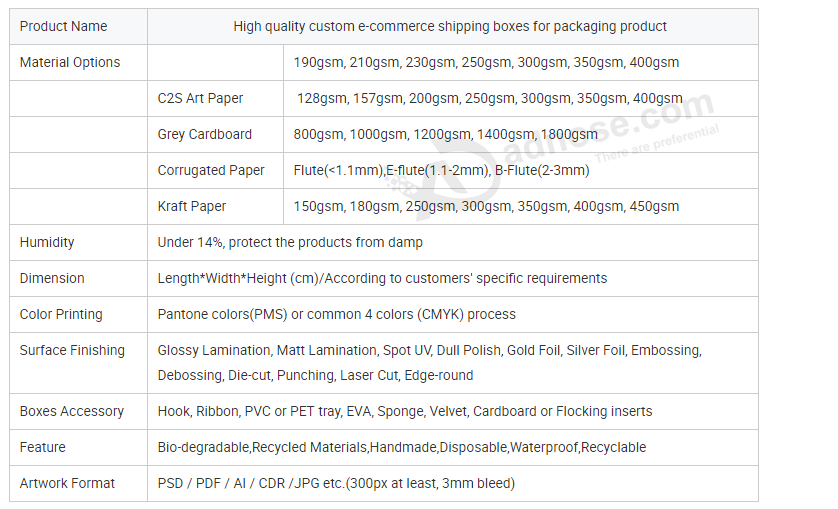Click the Material Options label
Image resolution: width=838 pixels, height=509 pixels.
tap(70, 63)
